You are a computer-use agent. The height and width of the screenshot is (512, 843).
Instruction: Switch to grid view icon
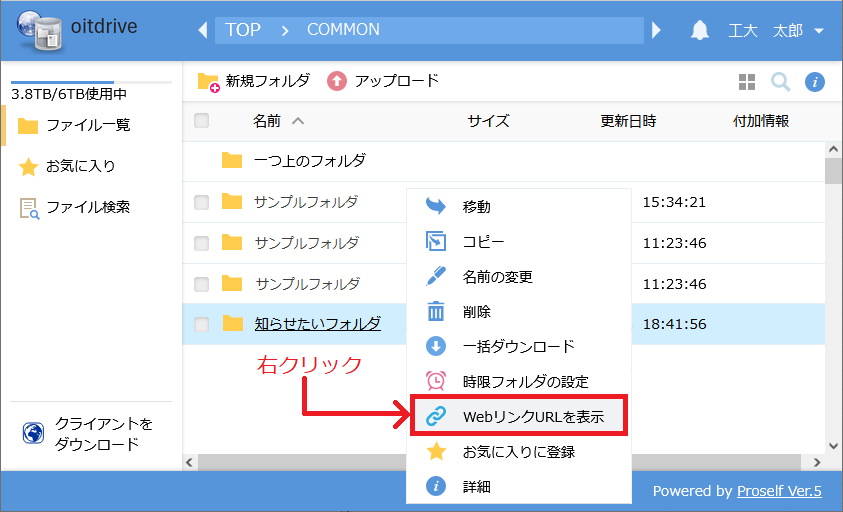tap(747, 82)
